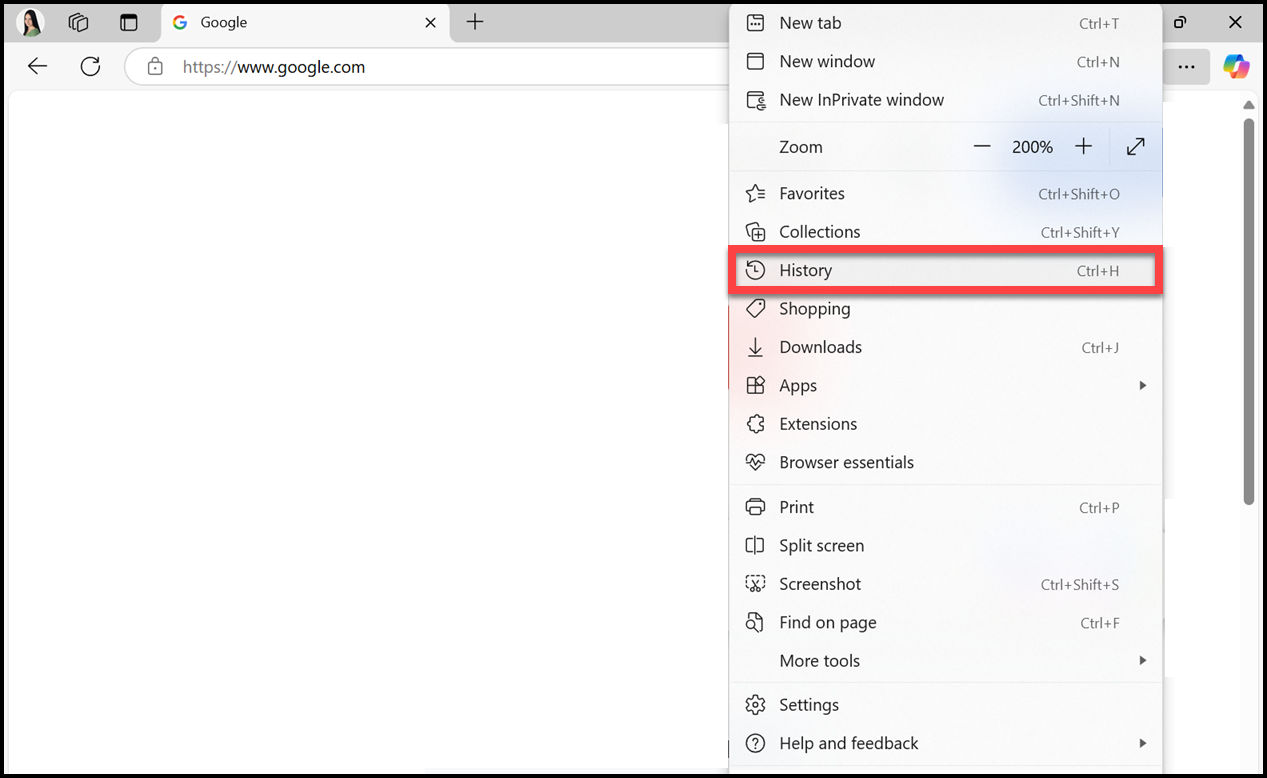Open the Settings and more ellipsis

pyautogui.click(x=1186, y=67)
